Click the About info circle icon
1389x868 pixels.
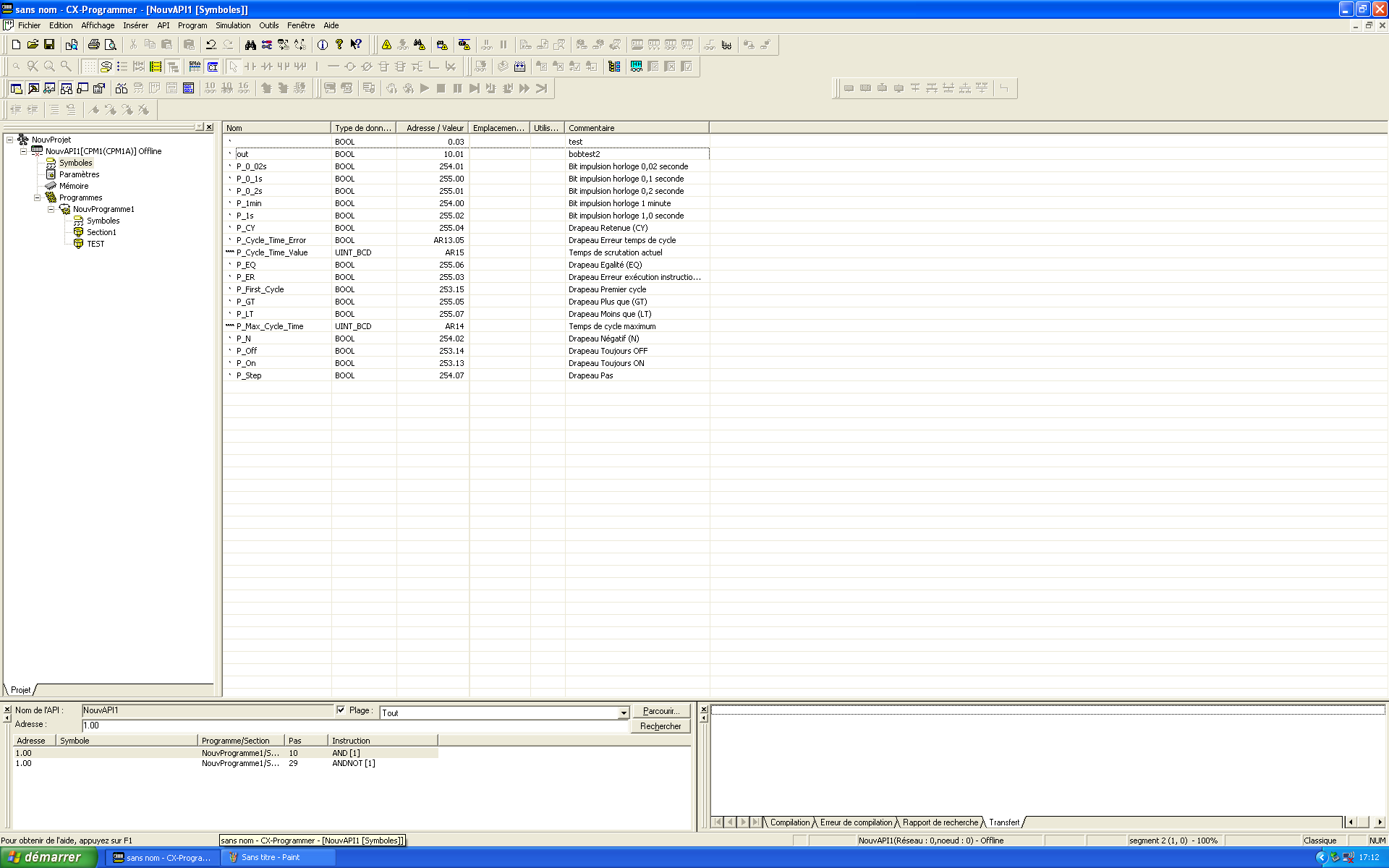(322, 45)
